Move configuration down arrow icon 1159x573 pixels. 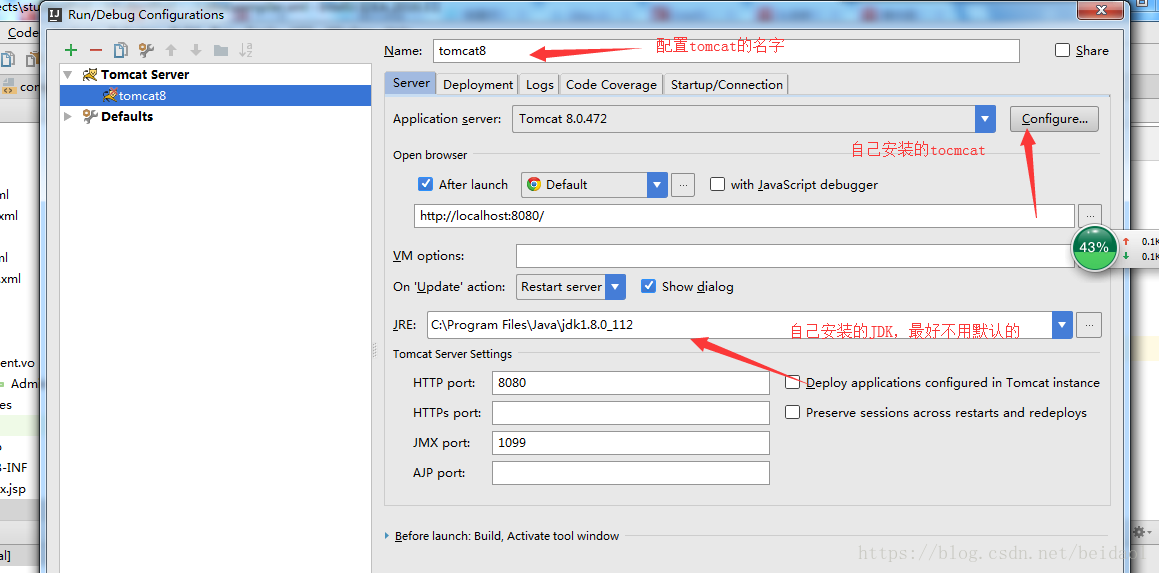pyautogui.click(x=196, y=50)
